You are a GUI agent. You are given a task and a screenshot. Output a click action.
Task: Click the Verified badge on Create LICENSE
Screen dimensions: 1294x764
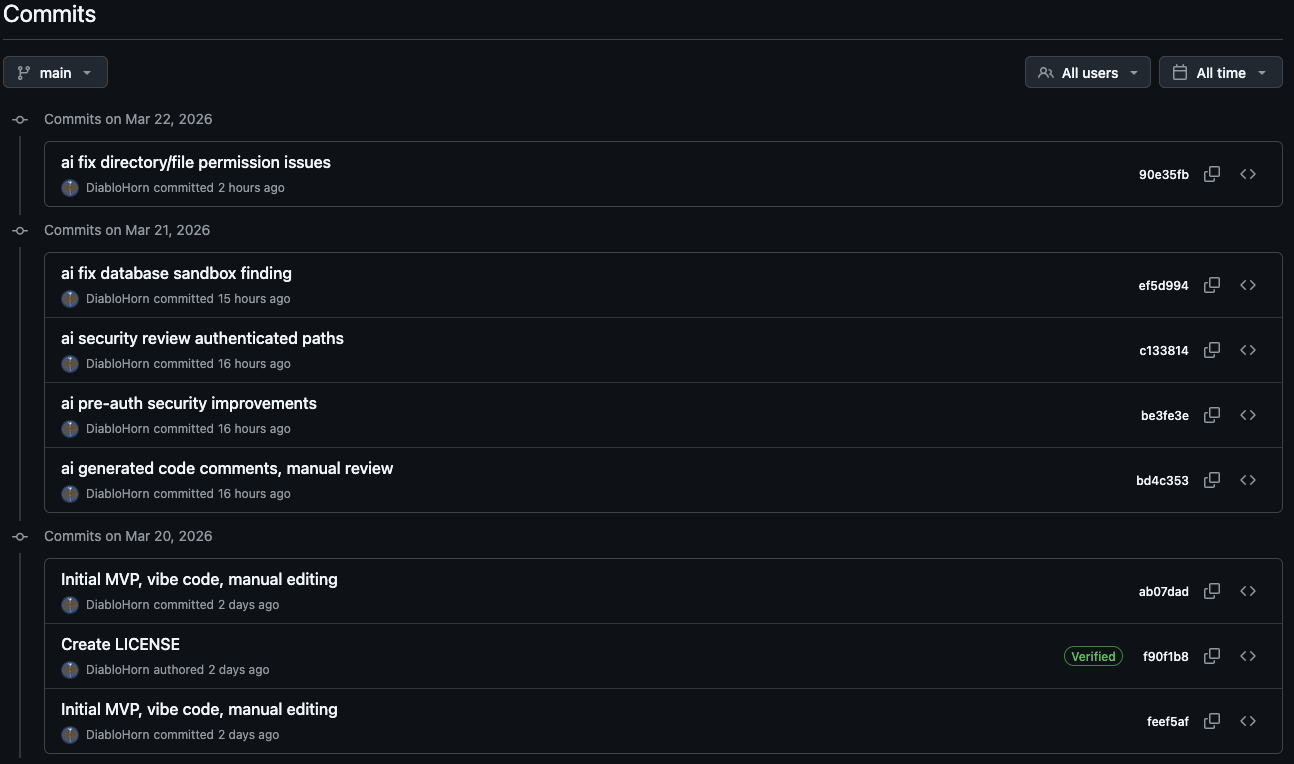click(x=1093, y=656)
